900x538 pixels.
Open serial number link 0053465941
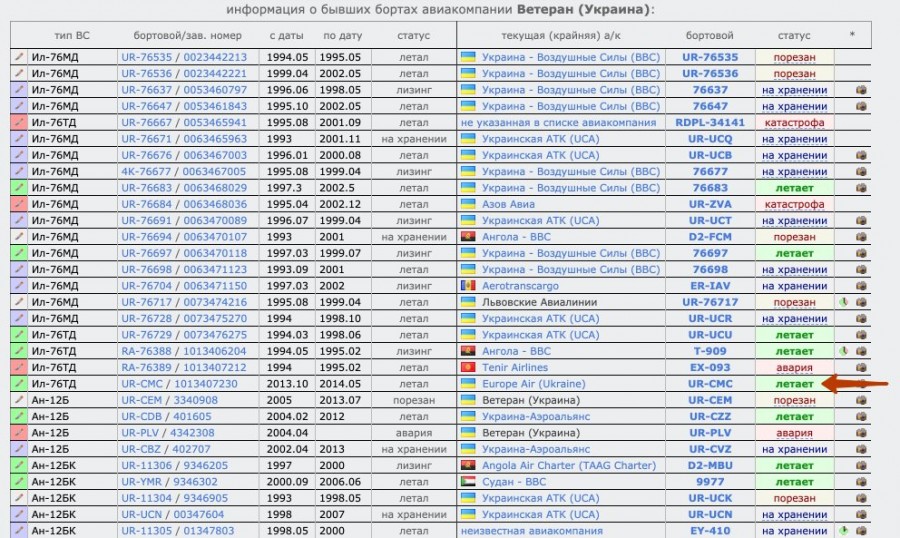click(215, 122)
